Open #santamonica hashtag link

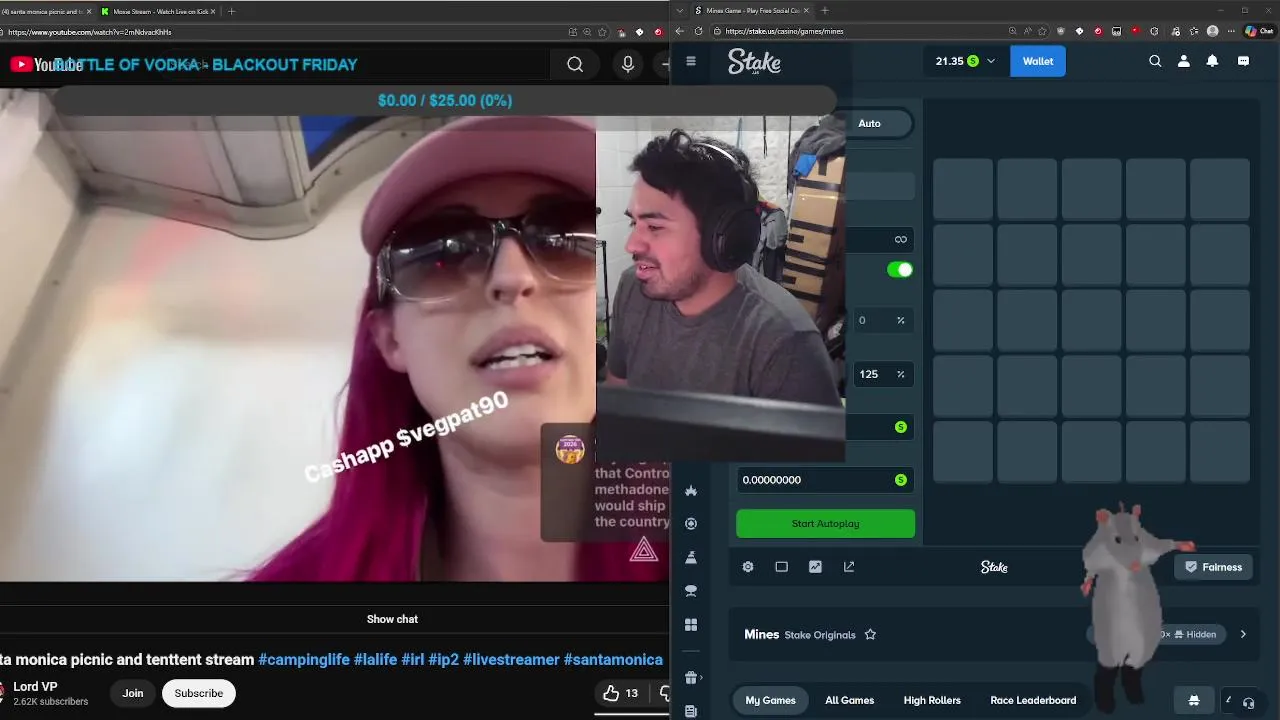point(613,660)
